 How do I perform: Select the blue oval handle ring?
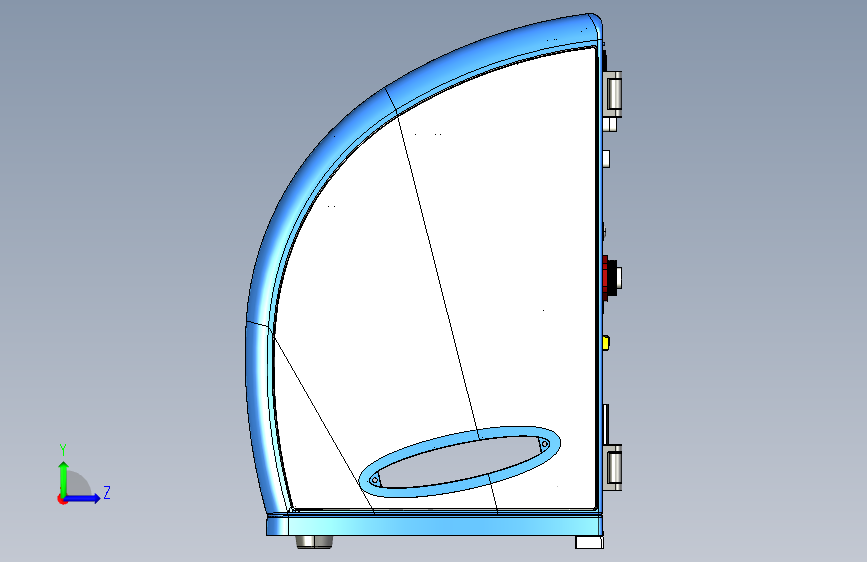click(x=459, y=462)
